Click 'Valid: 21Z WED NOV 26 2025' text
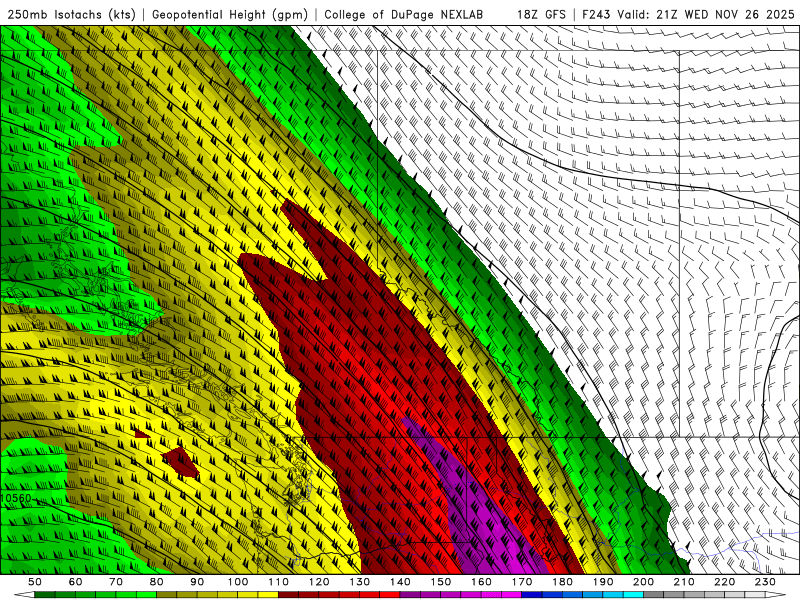800x600 pixels. pyautogui.click(x=706, y=15)
